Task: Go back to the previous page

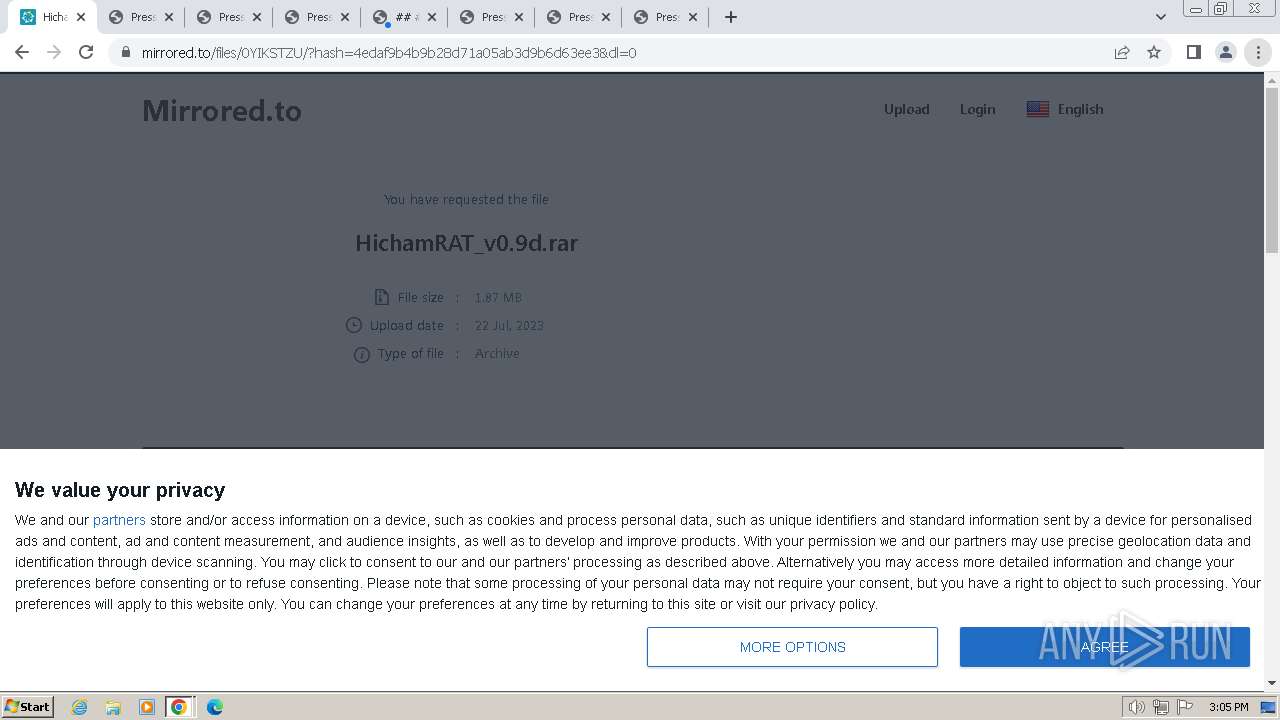Action: click(22, 52)
